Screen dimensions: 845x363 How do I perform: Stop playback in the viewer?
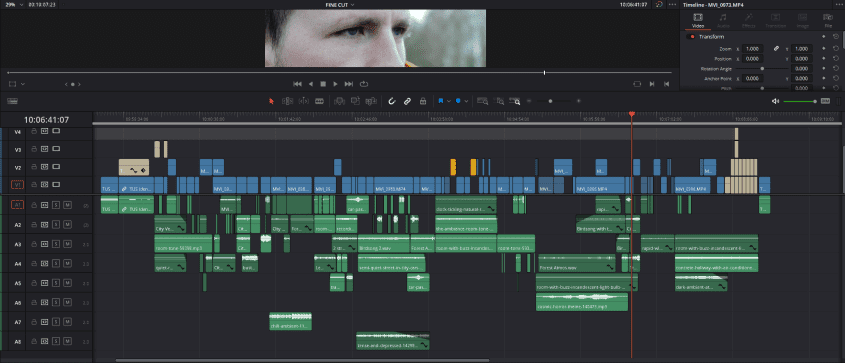tap(323, 84)
